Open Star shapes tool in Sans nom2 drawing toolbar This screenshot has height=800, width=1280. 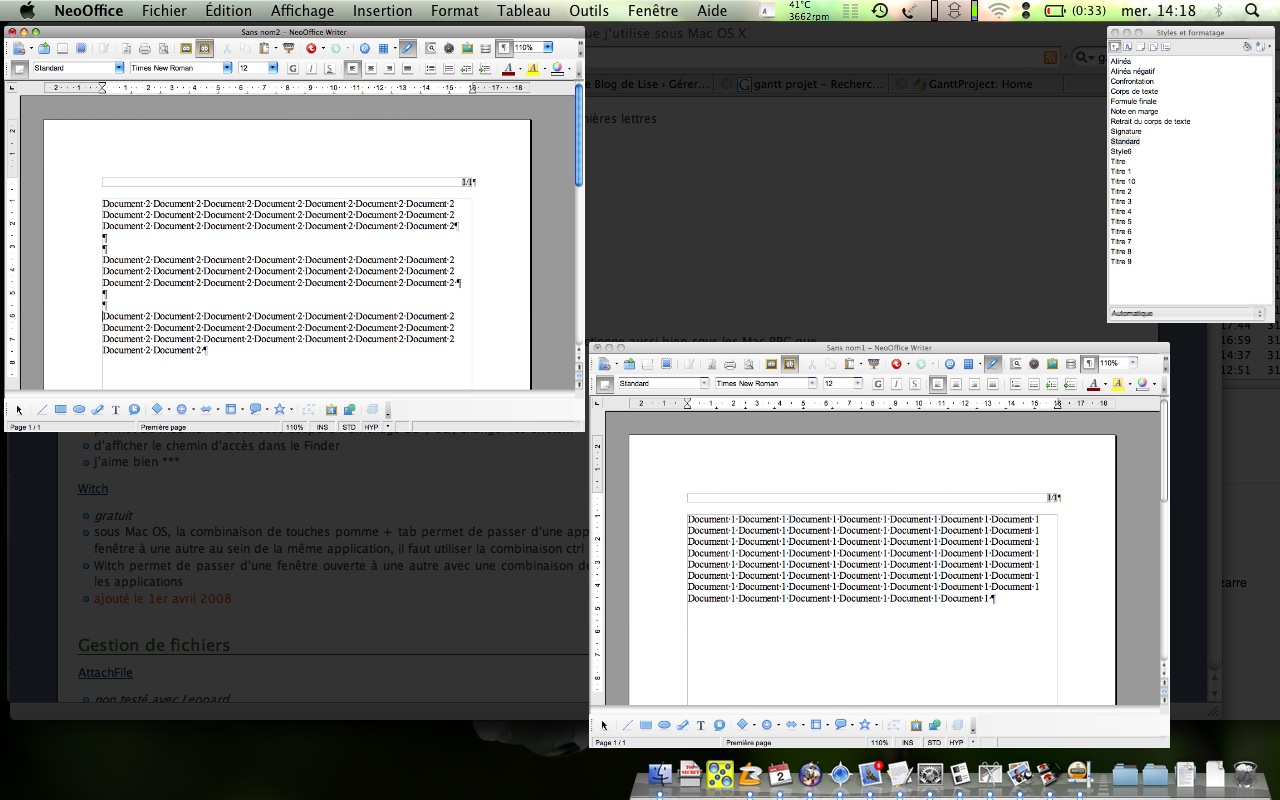pos(279,409)
